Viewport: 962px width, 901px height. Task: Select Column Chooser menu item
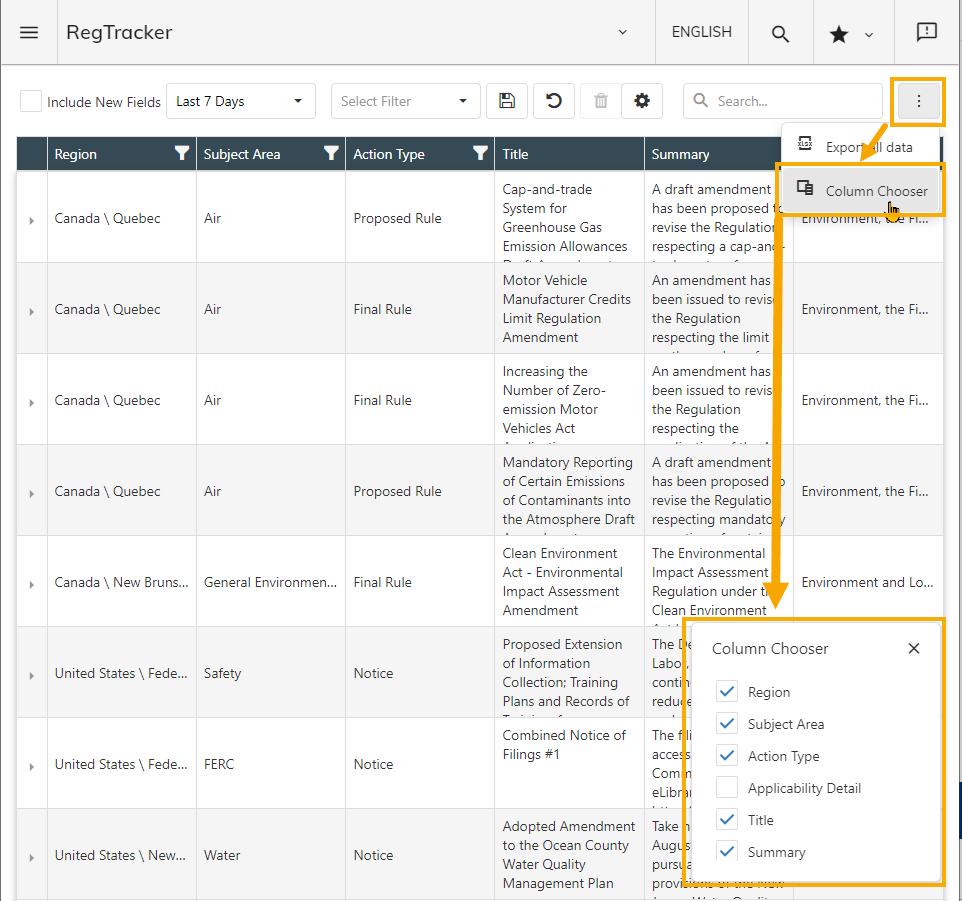coord(861,190)
